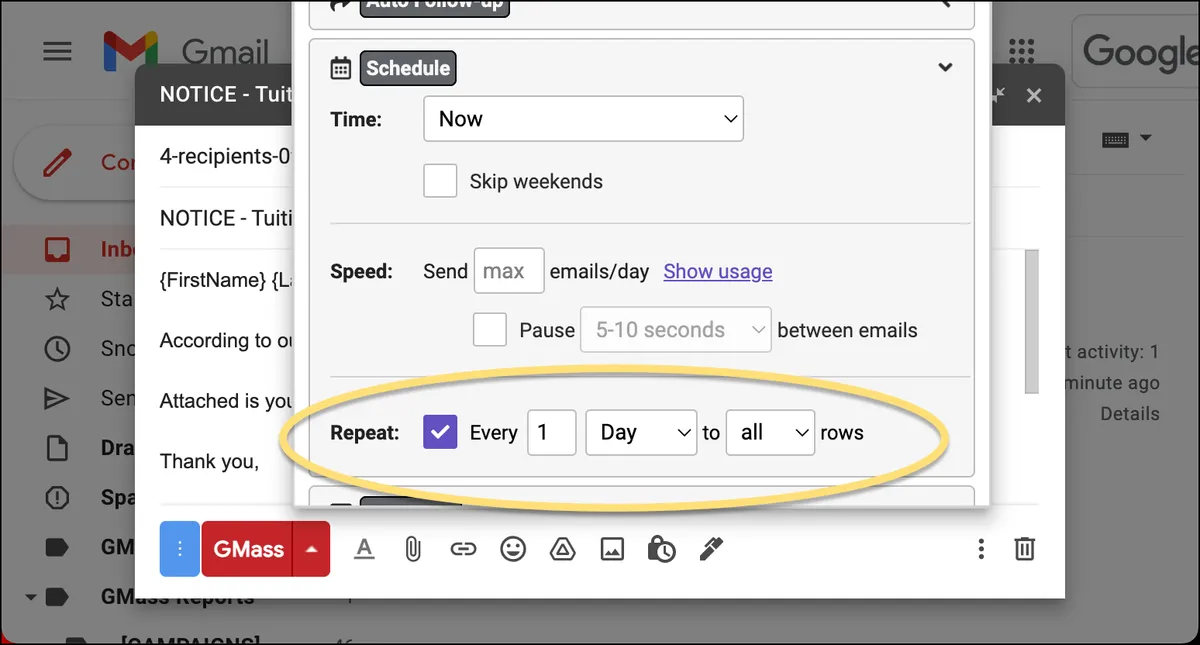The height and width of the screenshot is (645, 1200).
Task: Click the Repeat interval number field
Action: [x=552, y=432]
